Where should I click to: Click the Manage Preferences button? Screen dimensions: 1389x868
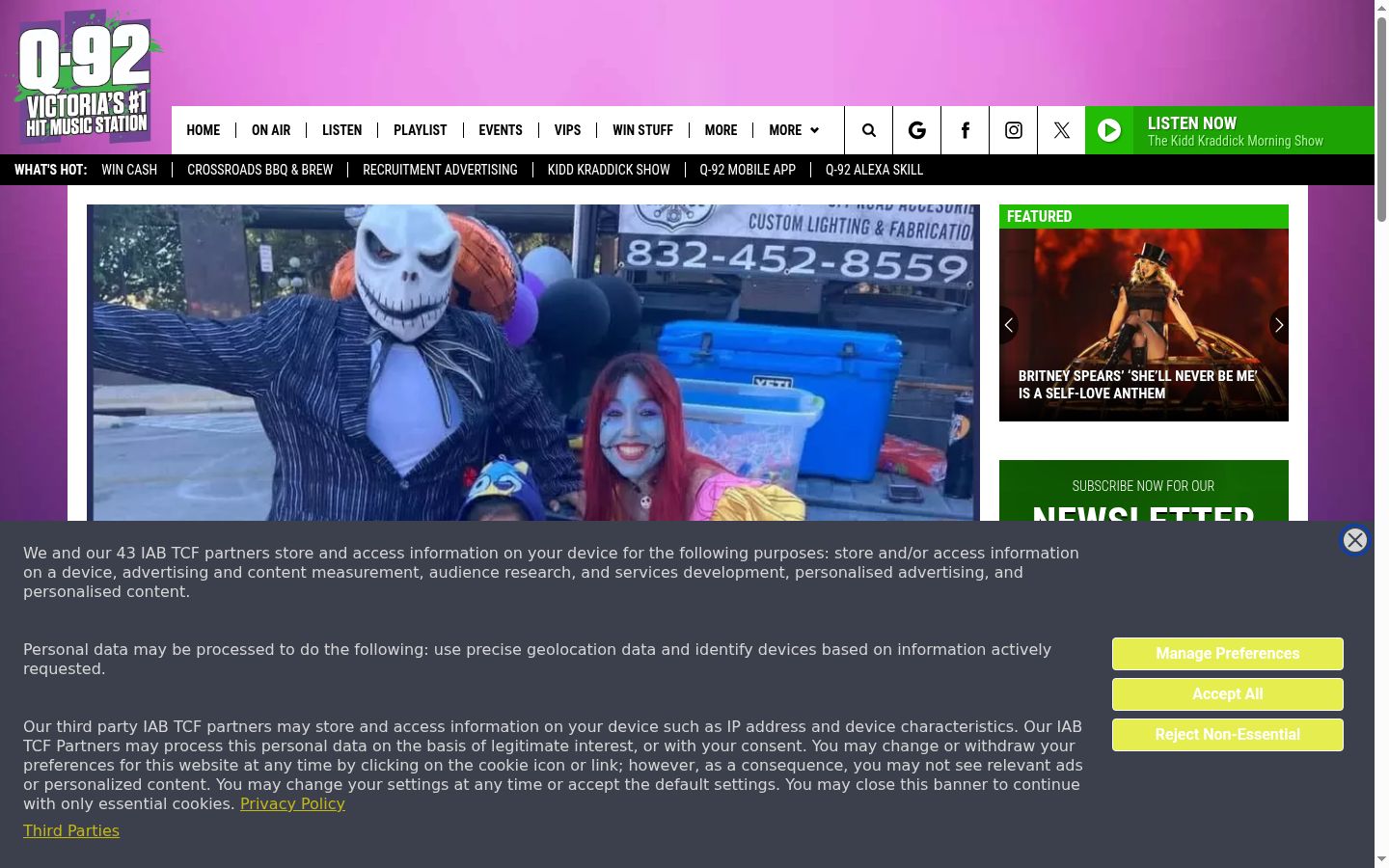tap(1227, 654)
